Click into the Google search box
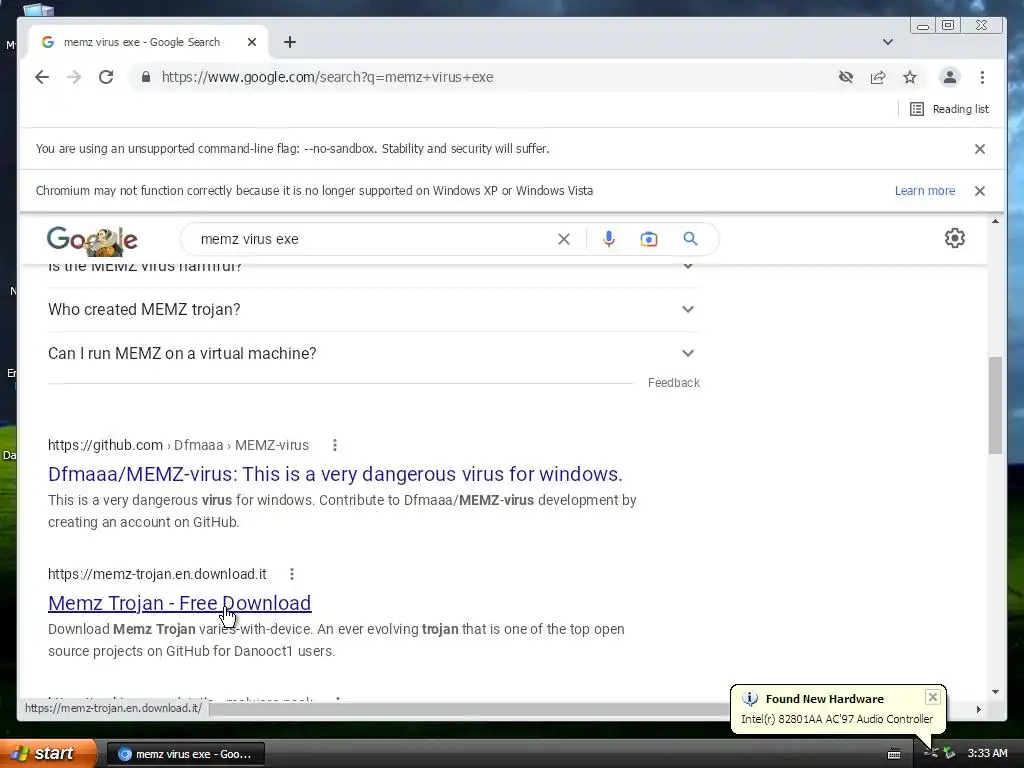The height and width of the screenshot is (768, 1024). coord(372,239)
